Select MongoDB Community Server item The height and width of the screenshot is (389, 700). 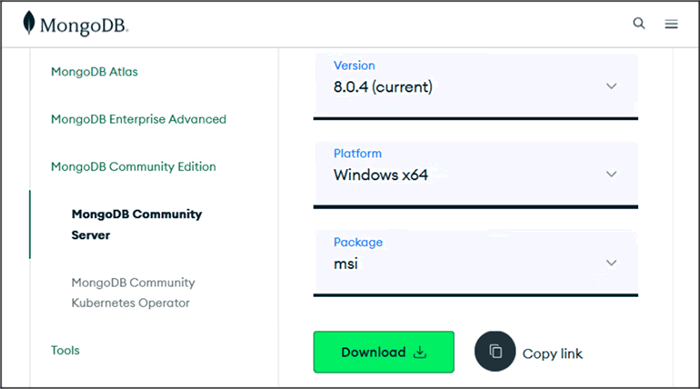(x=137, y=225)
